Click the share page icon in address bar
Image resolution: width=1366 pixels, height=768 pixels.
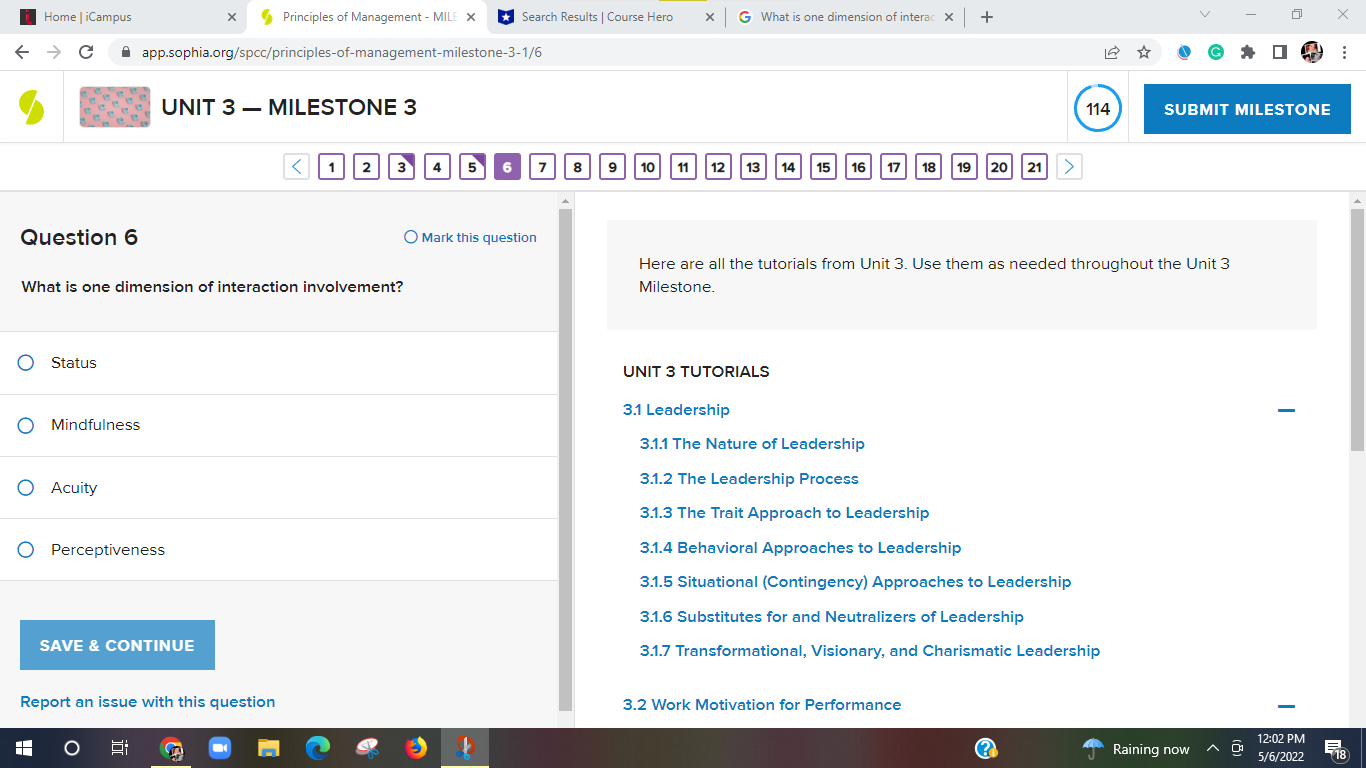point(1112,52)
